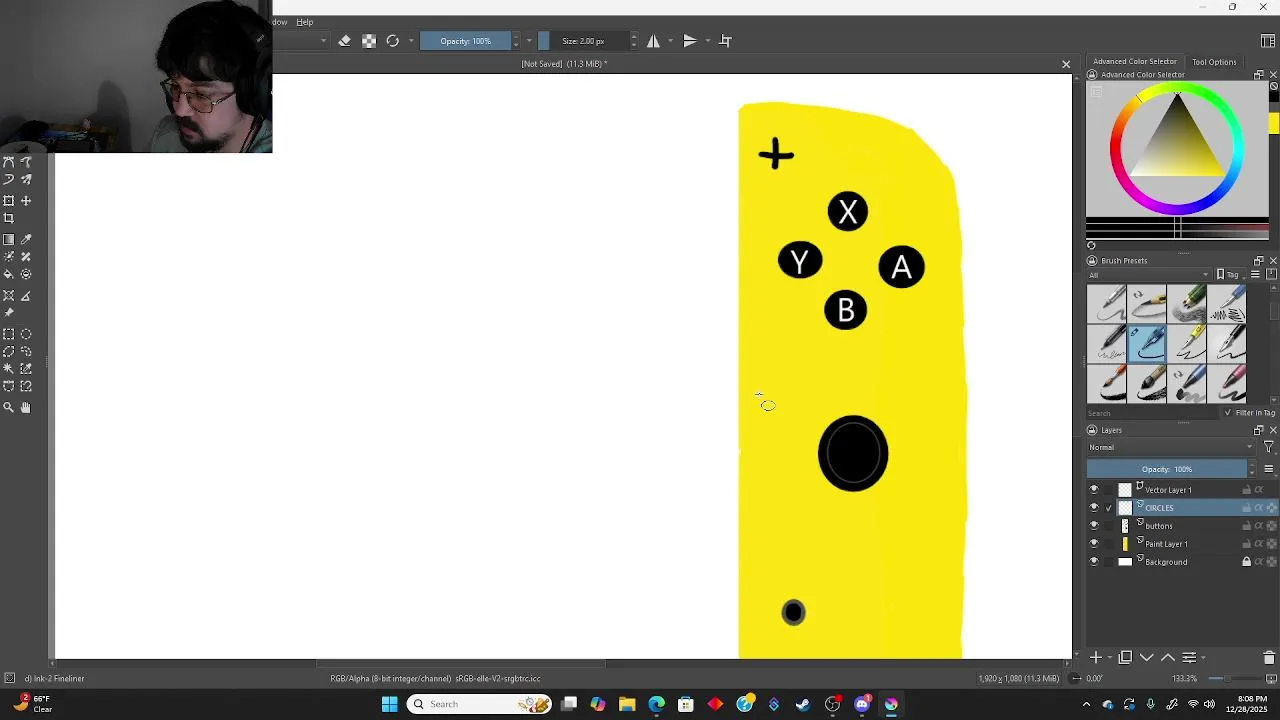Unlock the Background layer lock

click(x=1247, y=562)
